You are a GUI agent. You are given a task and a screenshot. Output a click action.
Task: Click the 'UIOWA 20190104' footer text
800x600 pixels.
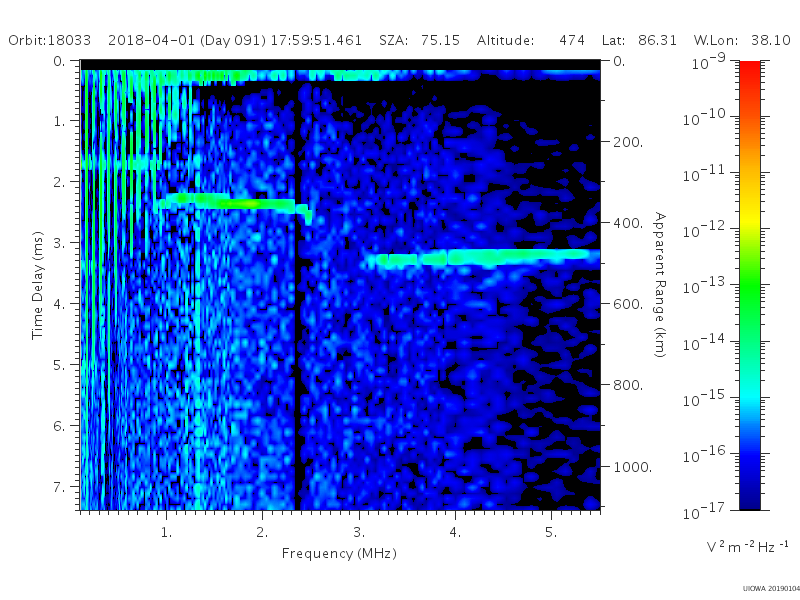[x=771, y=588]
